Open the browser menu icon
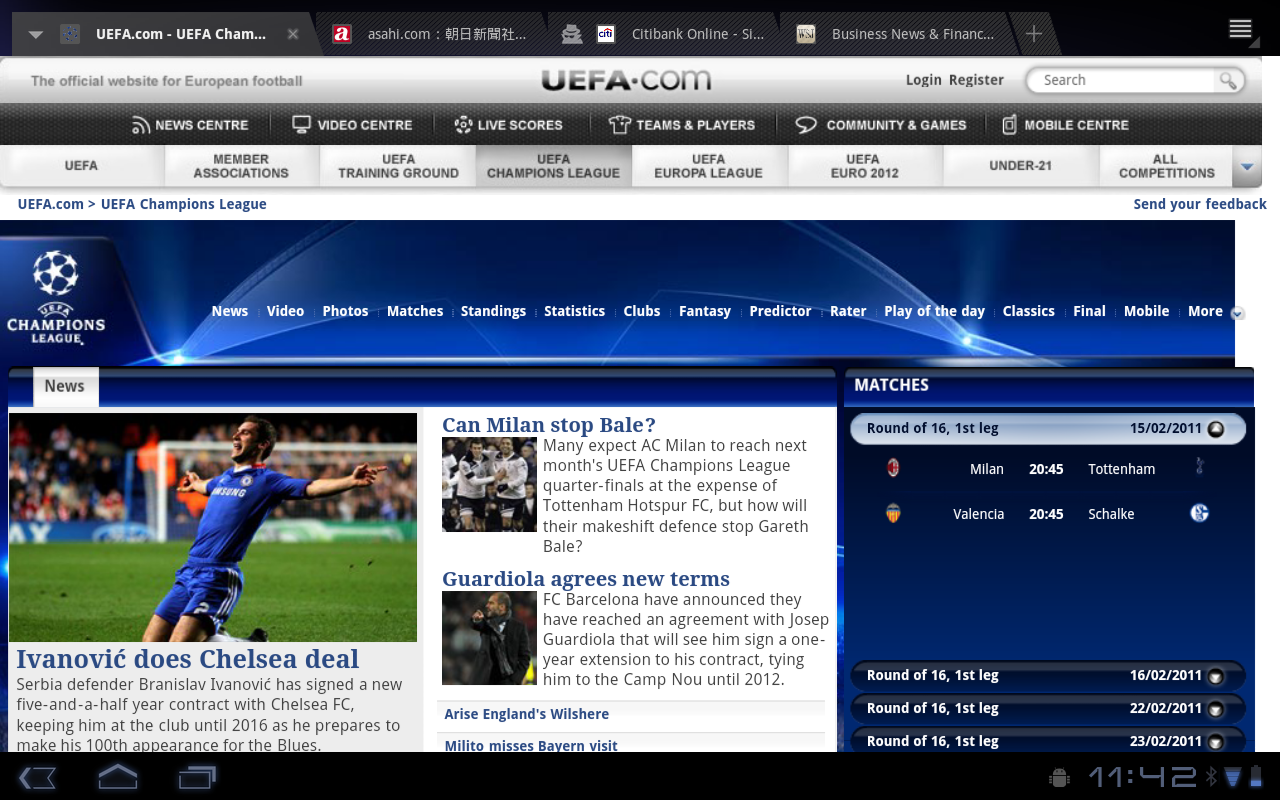Screen dimensions: 1280x800 coord(1240,29)
